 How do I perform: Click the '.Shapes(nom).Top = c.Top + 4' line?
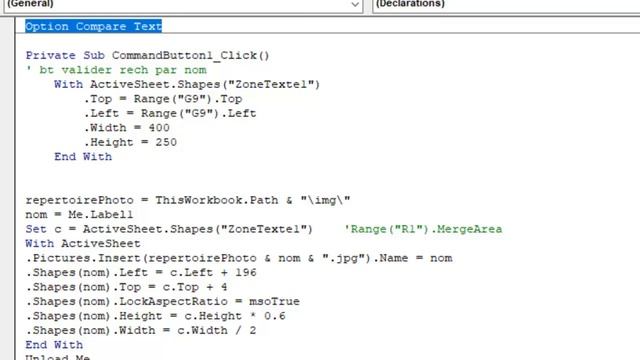pyautogui.click(x=127, y=287)
